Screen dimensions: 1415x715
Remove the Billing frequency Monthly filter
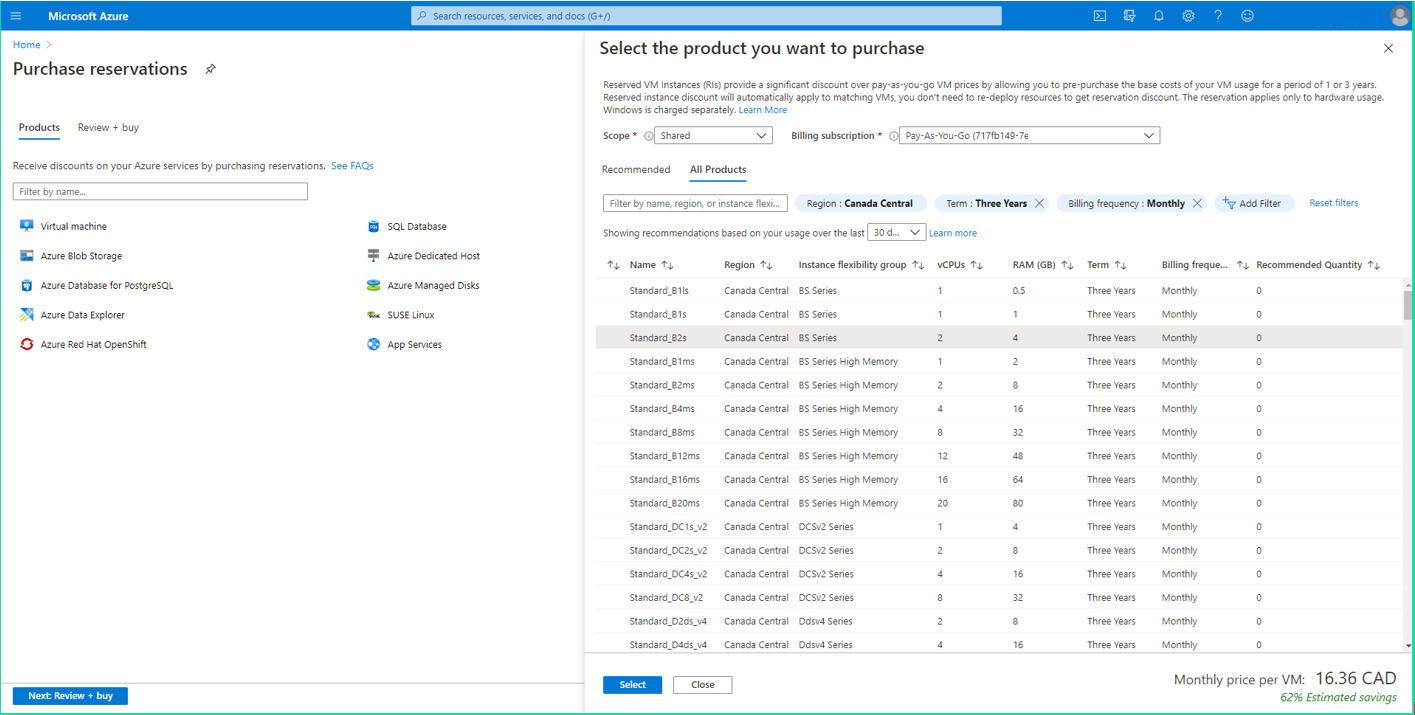1197,203
